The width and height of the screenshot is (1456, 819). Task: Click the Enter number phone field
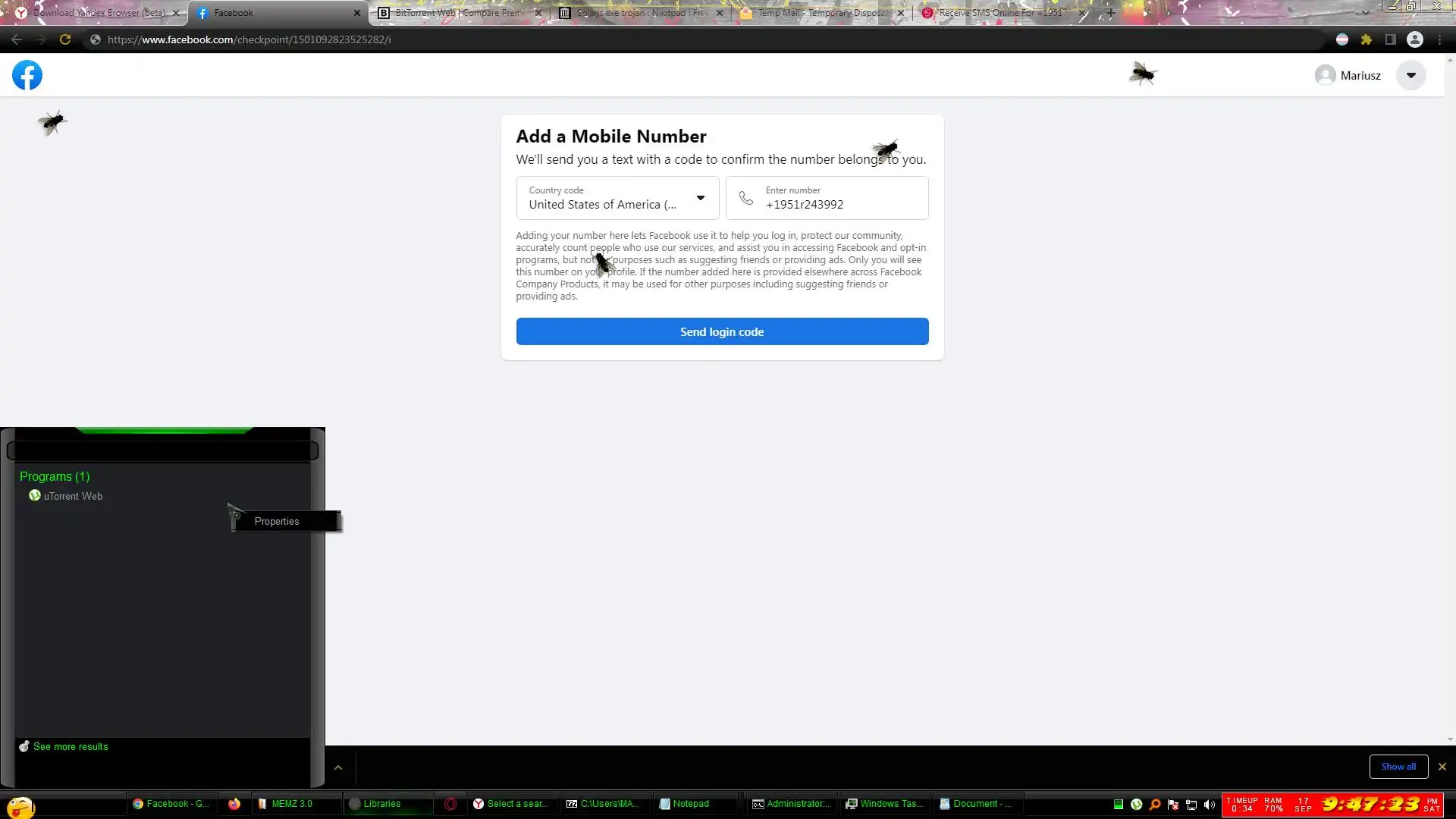pyautogui.click(x=840, y=204)
